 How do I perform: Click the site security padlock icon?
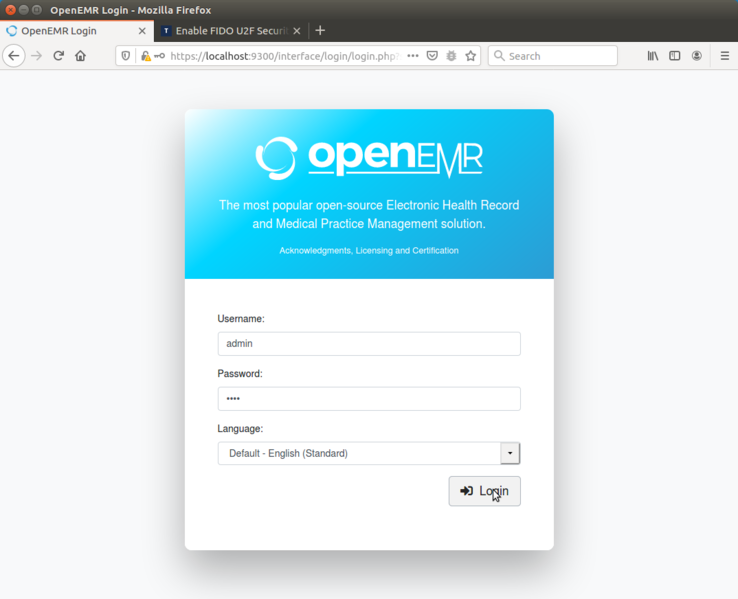pyautogui.click(x=145, y=56)
